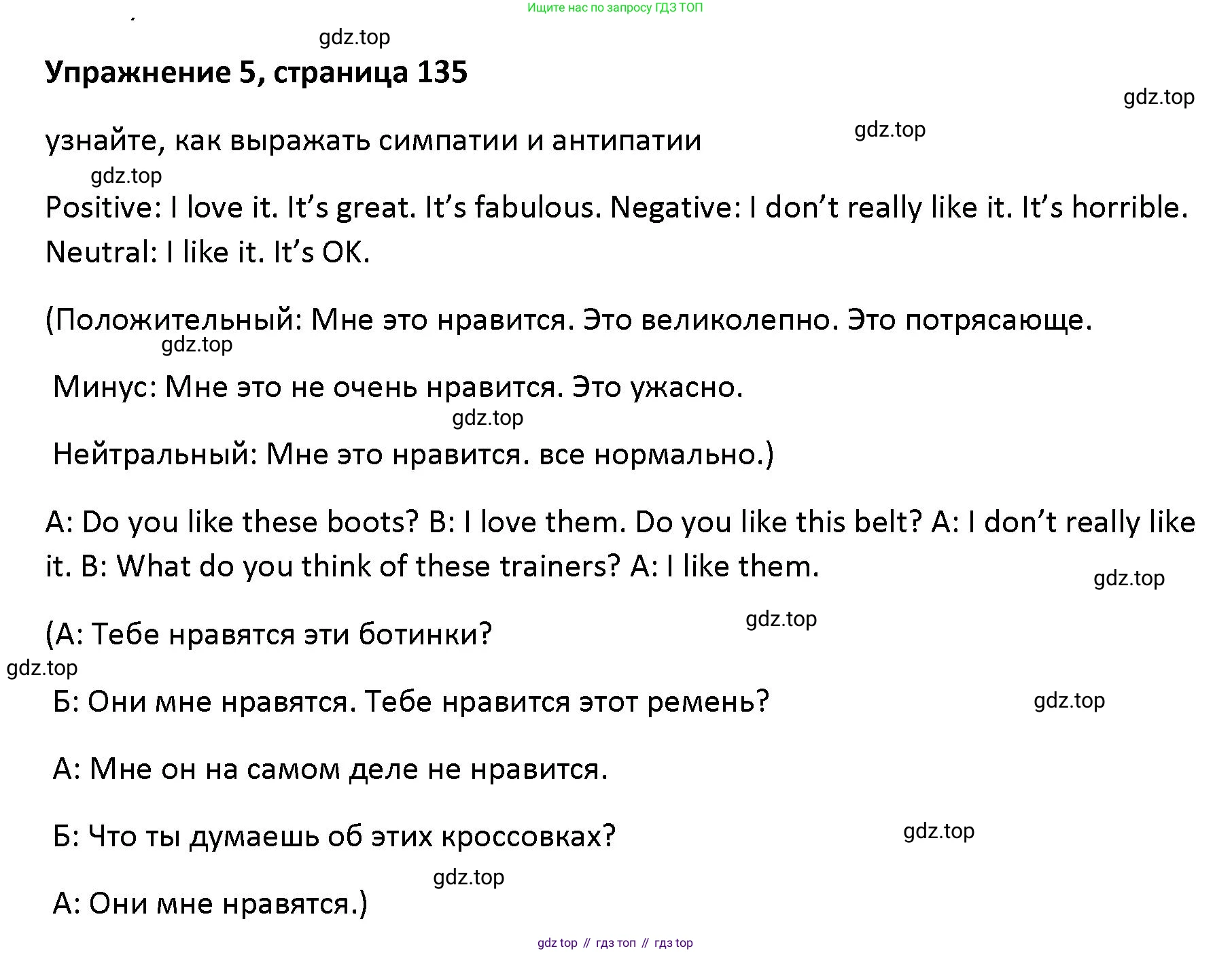Click the line "узнайте, как выражать симпатии и антипатии"
Image resolution: width=1232 pixels, height=953 pixels.
373,141
